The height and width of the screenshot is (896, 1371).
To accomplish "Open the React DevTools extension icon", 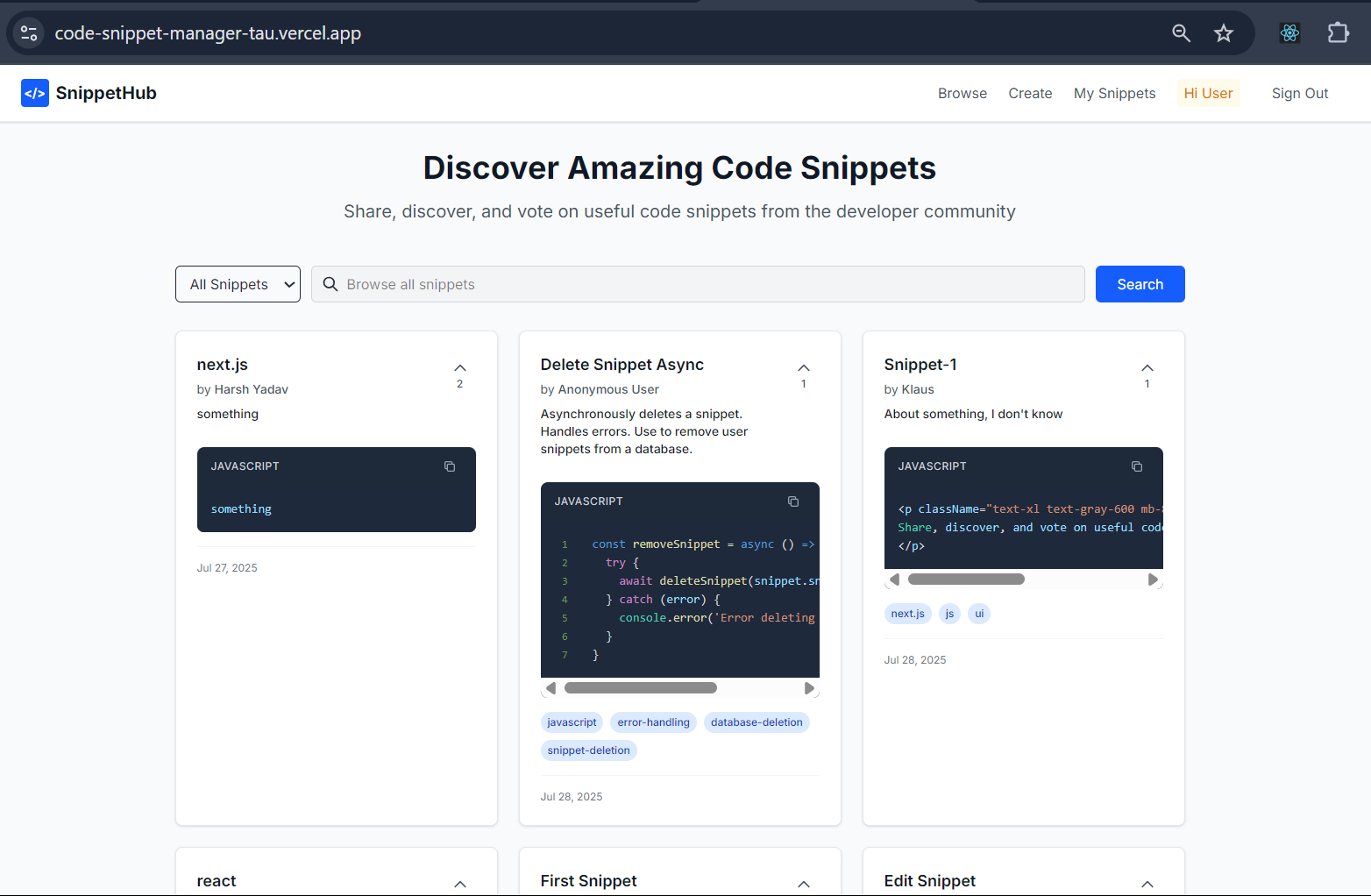I will (x=1289, y=33).
